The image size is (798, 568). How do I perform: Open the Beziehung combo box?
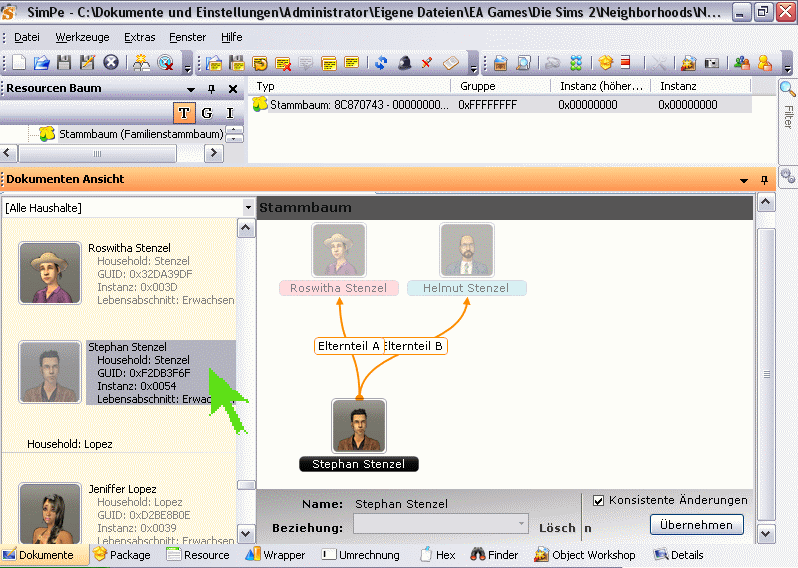[x=440, y=524]
